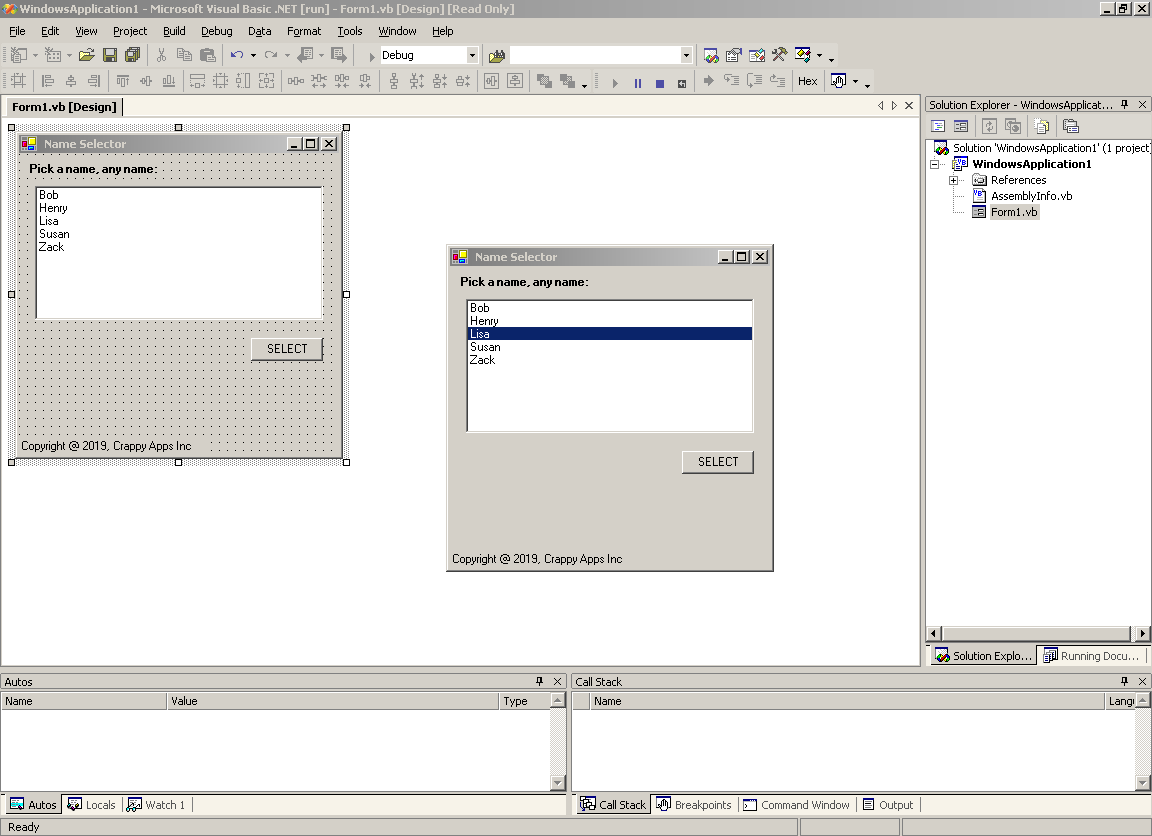This screenshot has width=1152, height=836.
Task: Open the Find combo box dropdown arrow
Action: (685, 55)
